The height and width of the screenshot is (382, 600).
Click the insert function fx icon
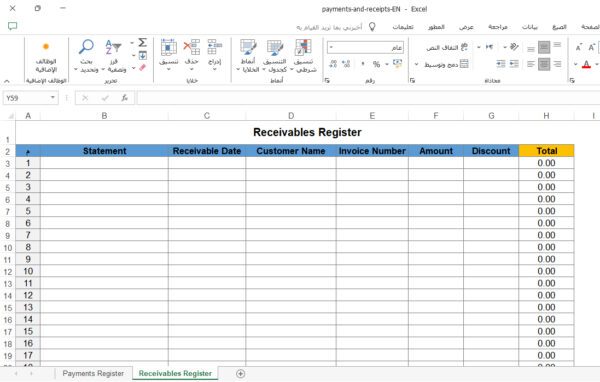tap(124, 98)
